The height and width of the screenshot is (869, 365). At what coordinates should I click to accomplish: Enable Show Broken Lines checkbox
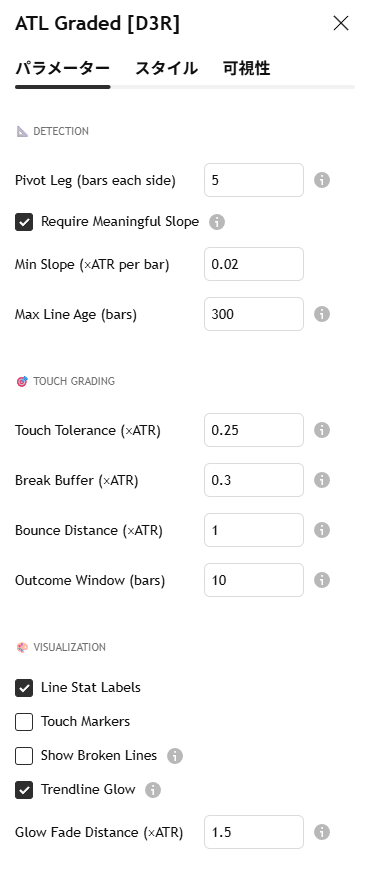[24, 756]
